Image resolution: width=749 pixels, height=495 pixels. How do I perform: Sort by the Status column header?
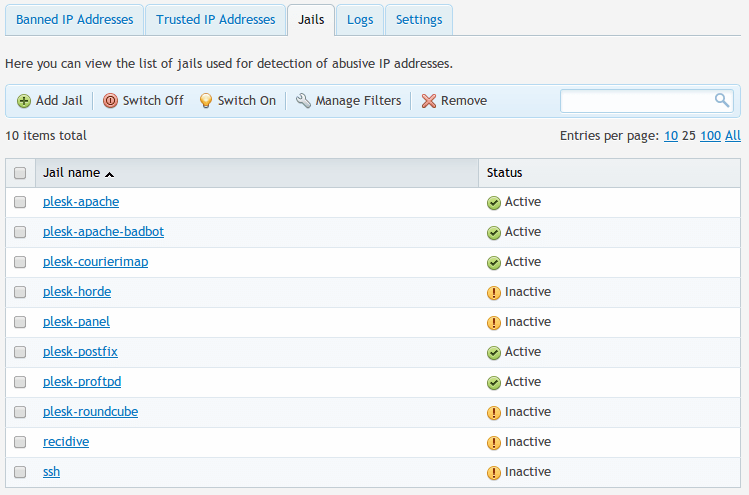504,173
